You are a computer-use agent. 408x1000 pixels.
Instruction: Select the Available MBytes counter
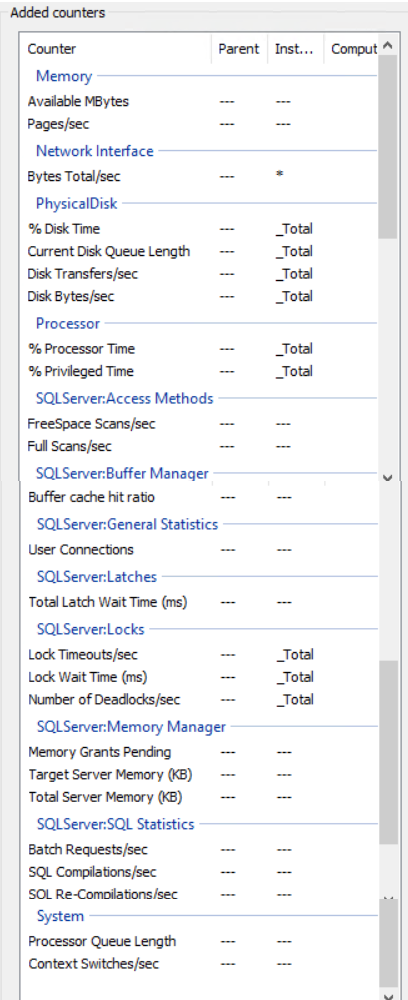201,101
